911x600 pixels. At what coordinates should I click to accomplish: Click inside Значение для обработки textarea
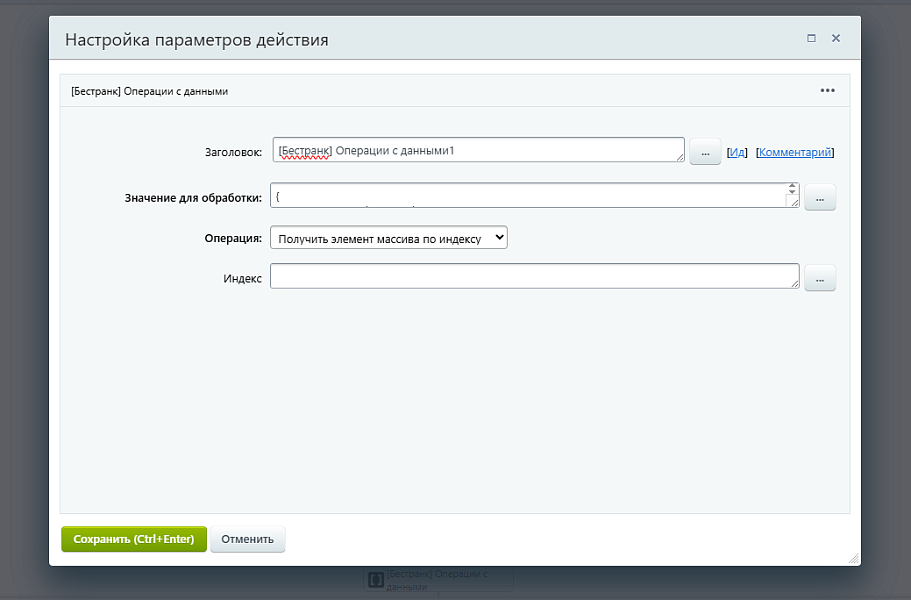(x=527, y=196)
